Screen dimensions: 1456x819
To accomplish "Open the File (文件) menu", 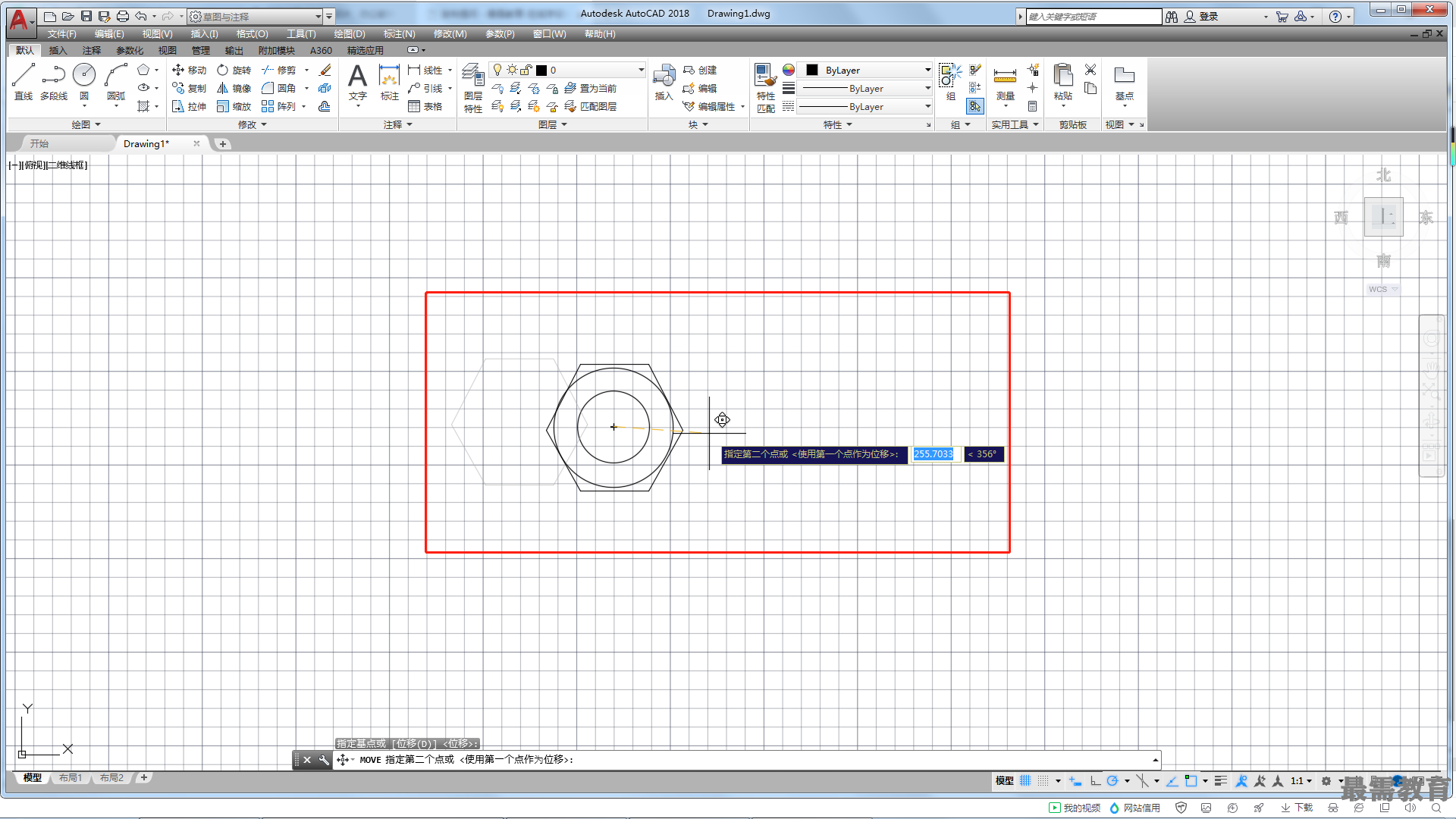I will pyautogui.click(x=61, y=34).
